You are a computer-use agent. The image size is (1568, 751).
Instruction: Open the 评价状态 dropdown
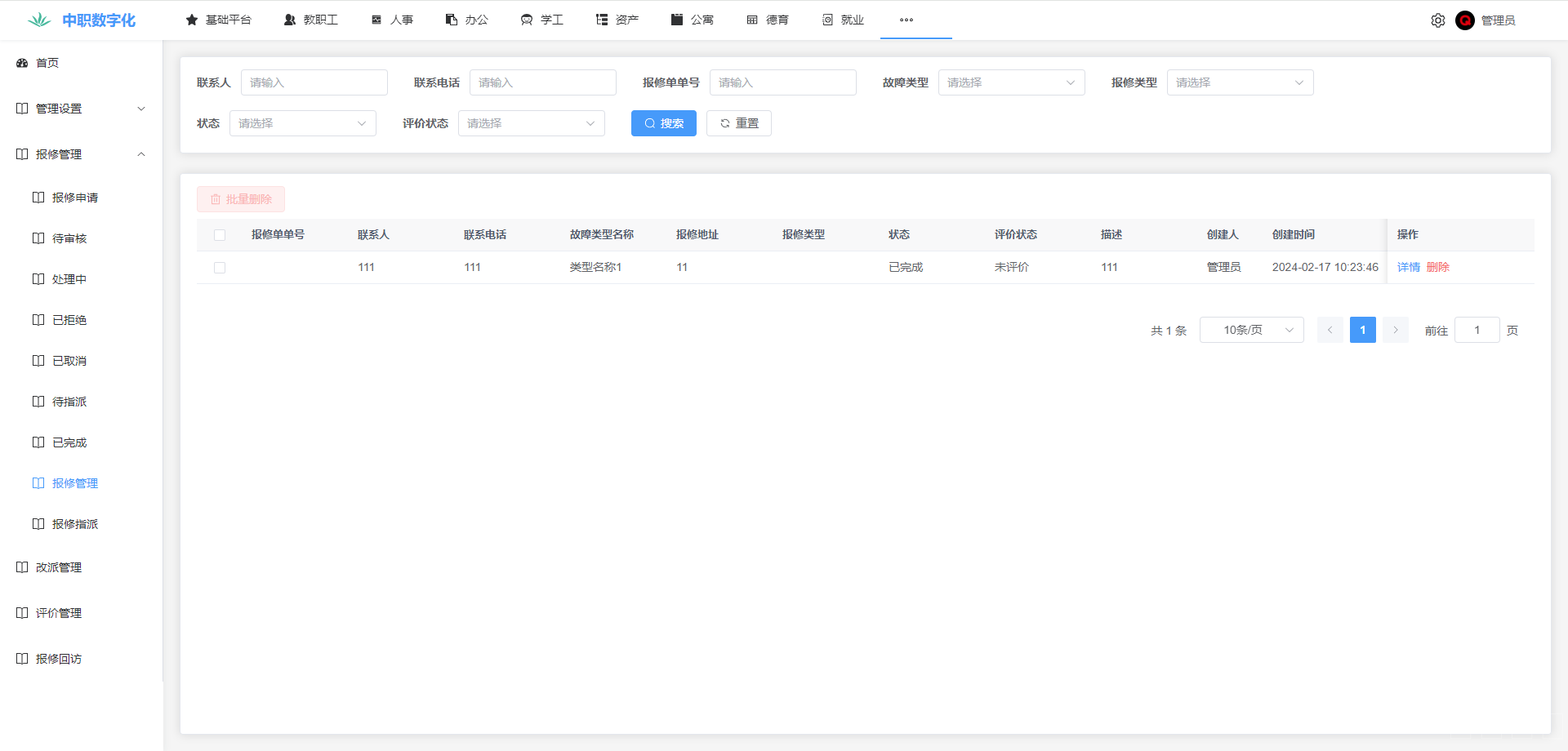click(531, 123)
